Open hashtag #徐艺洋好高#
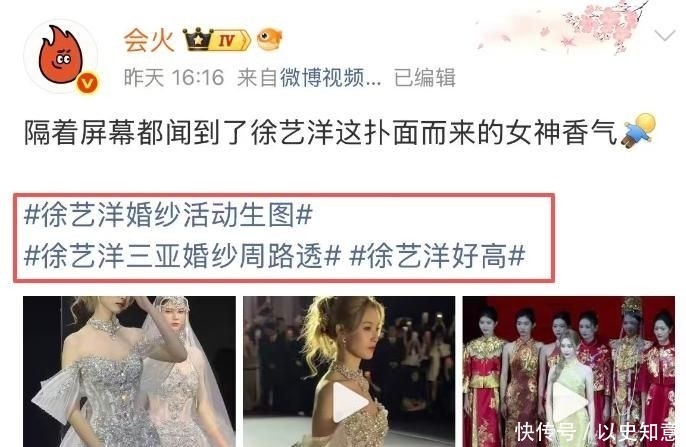686x447 pixels. (438, 255)
